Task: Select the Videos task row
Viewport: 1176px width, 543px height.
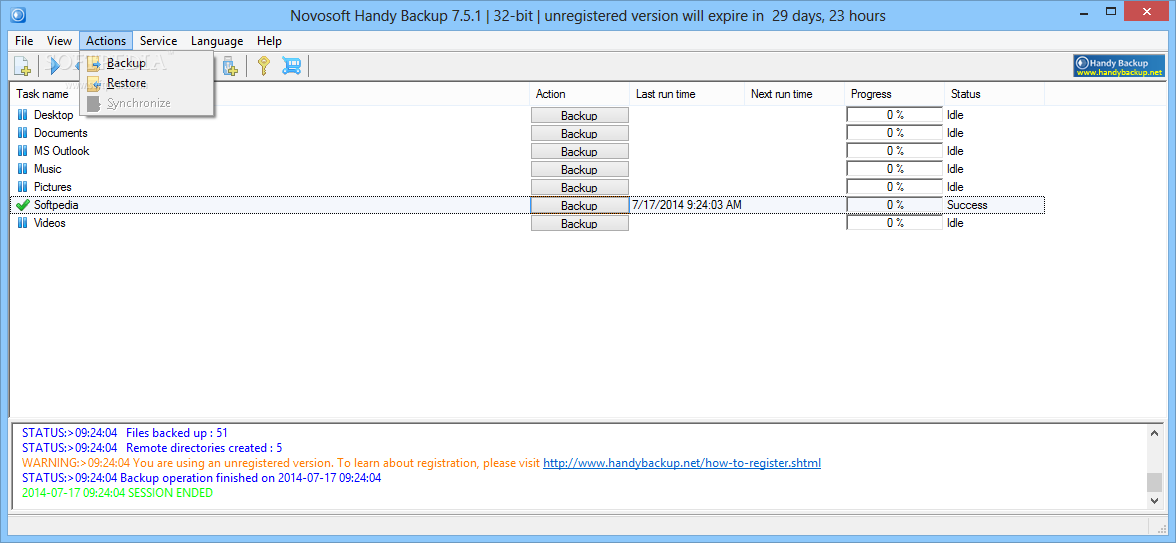Action: 526,223
